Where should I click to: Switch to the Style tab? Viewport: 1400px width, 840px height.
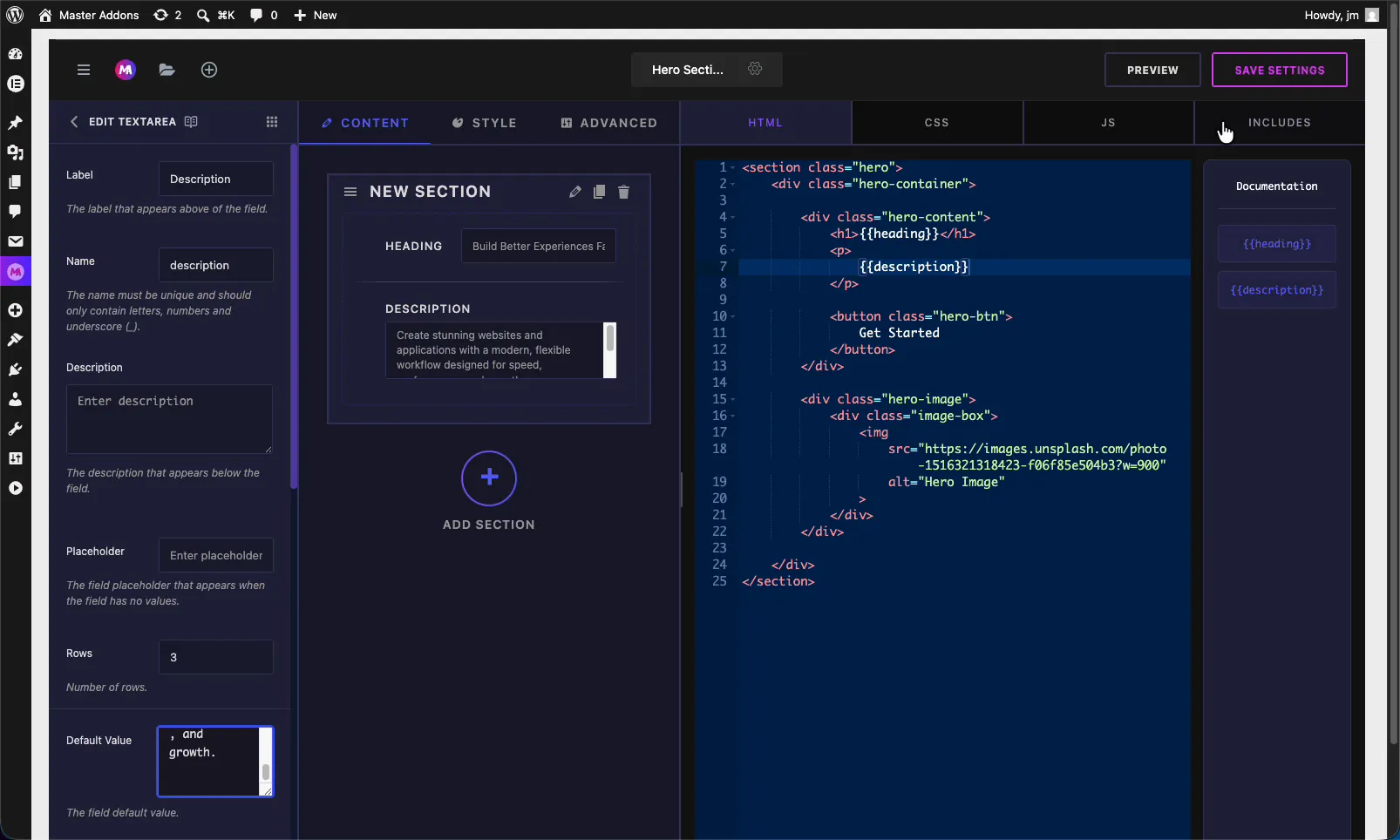(x=484, y=123)
